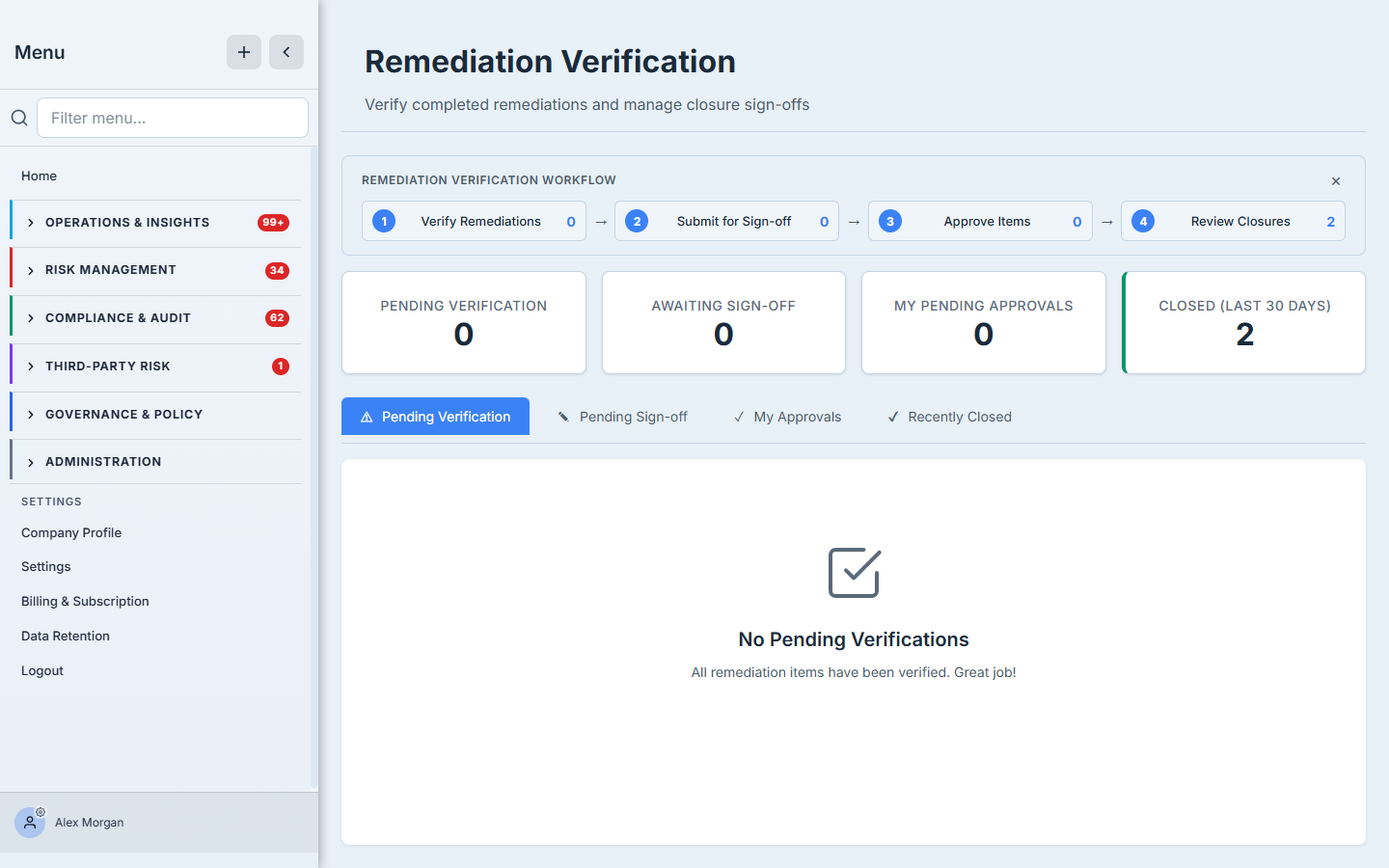This screenshot has height=868, width=1389.
Task: Open the Settings link in sidebar
Action: [x=46, y=566]
